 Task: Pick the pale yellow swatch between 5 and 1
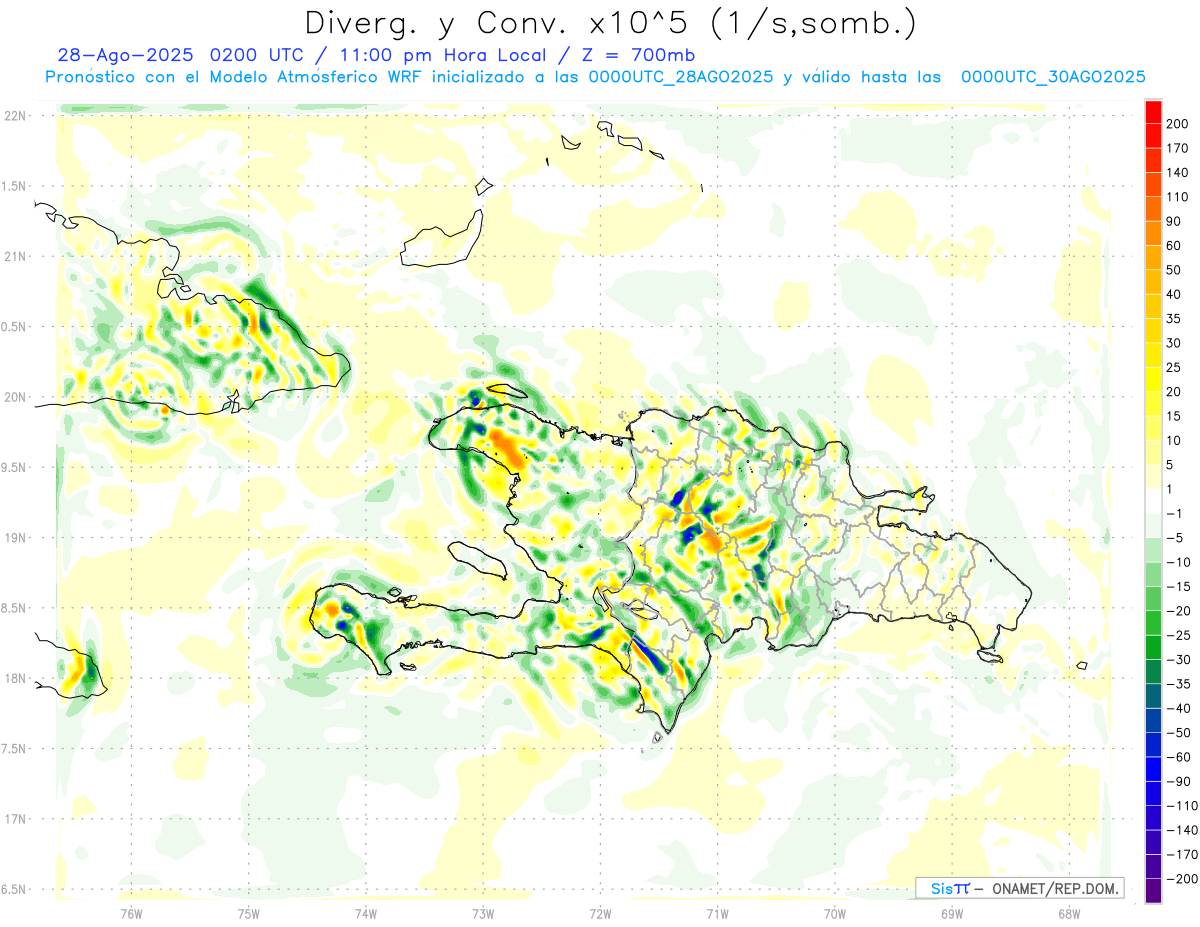[x=1154, y=478]
